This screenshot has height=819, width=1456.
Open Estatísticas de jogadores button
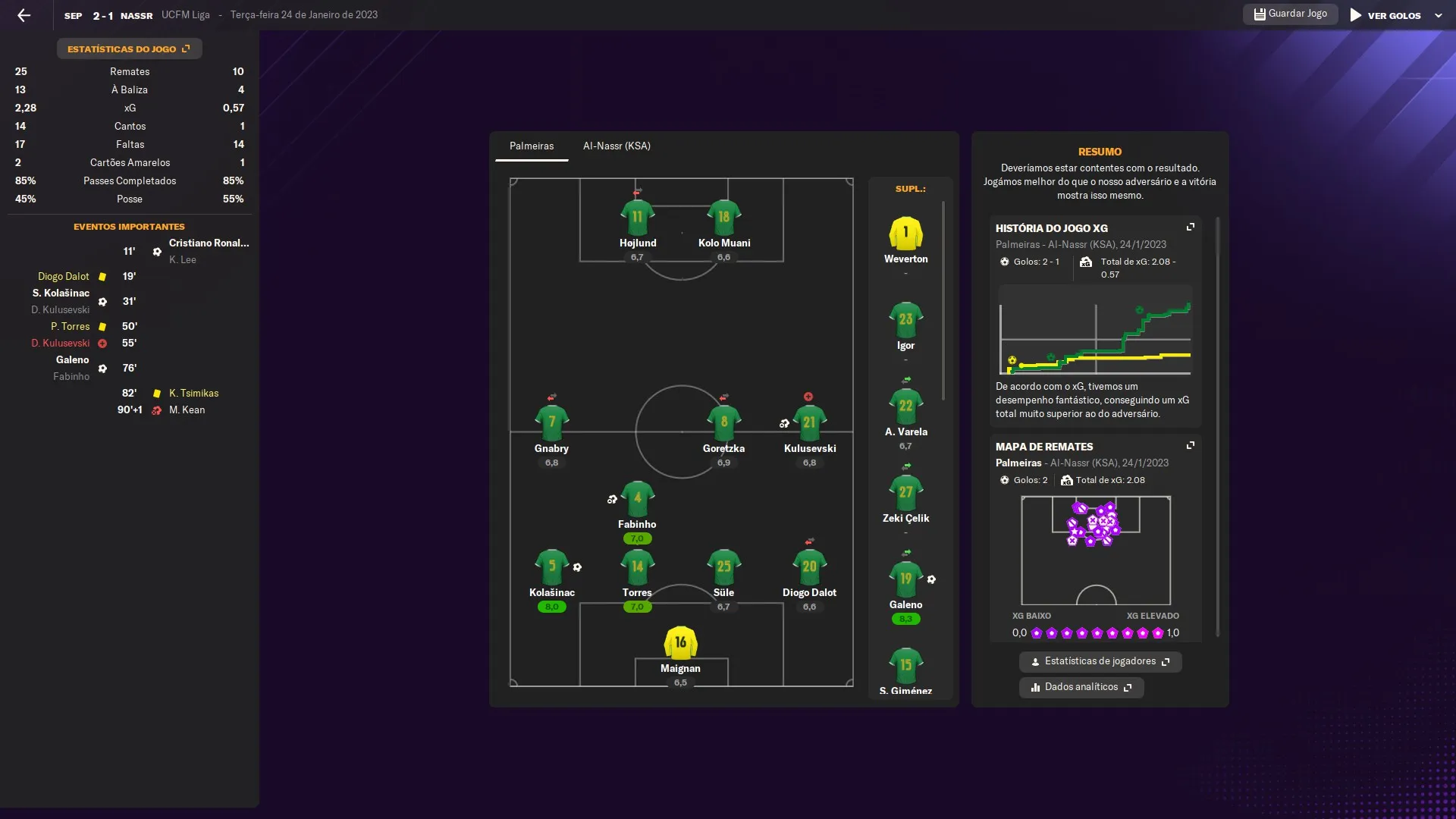[1100, 662]
